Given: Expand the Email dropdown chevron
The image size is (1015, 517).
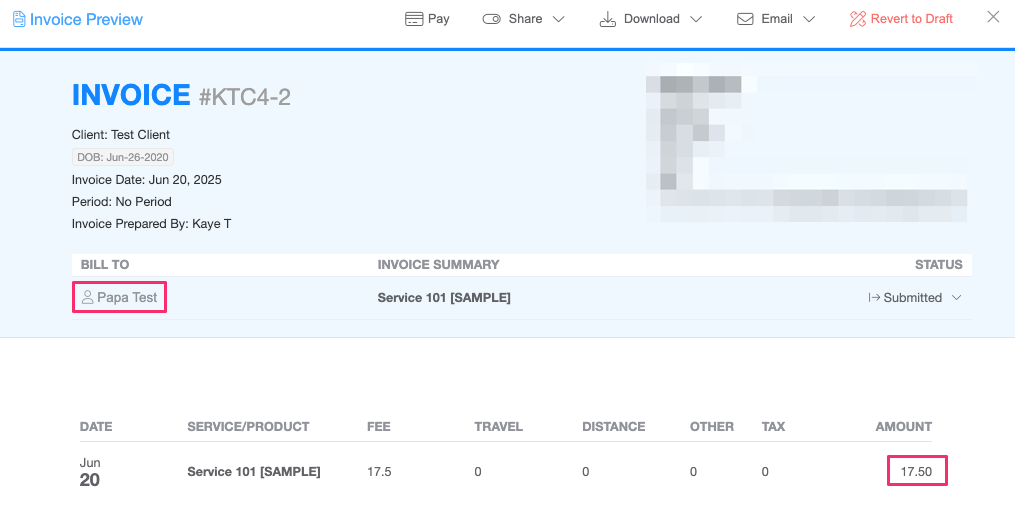Looking at the screenshot, I should [809, 19].
